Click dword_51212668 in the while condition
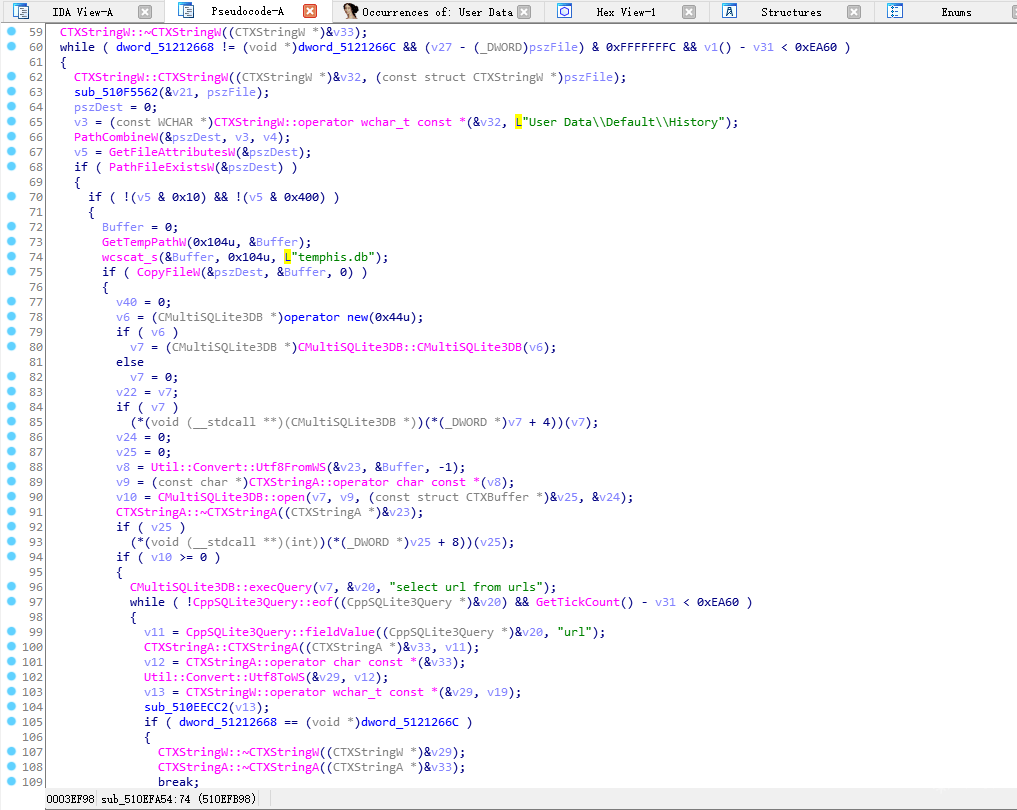 coord(165,47)
